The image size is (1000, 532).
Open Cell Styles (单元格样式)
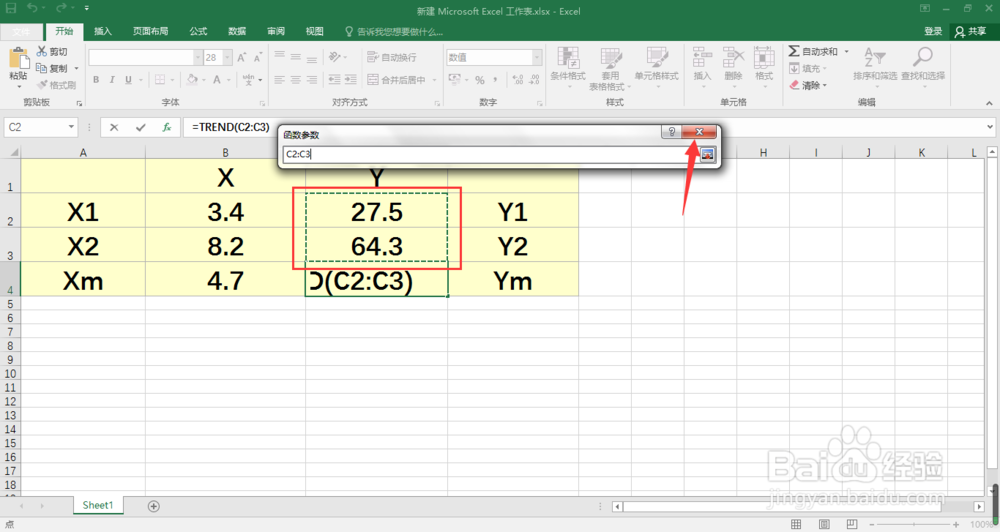click(x=656, y=67)
